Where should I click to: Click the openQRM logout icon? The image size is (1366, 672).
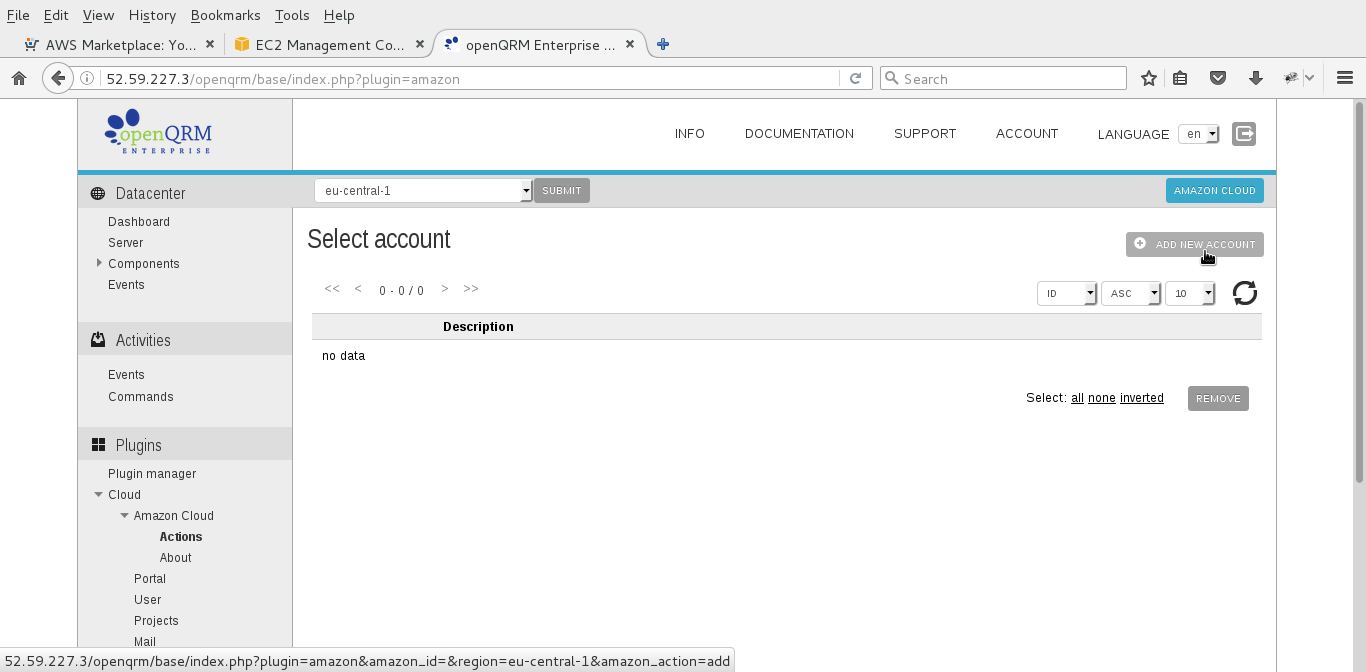click(1244, 133)
